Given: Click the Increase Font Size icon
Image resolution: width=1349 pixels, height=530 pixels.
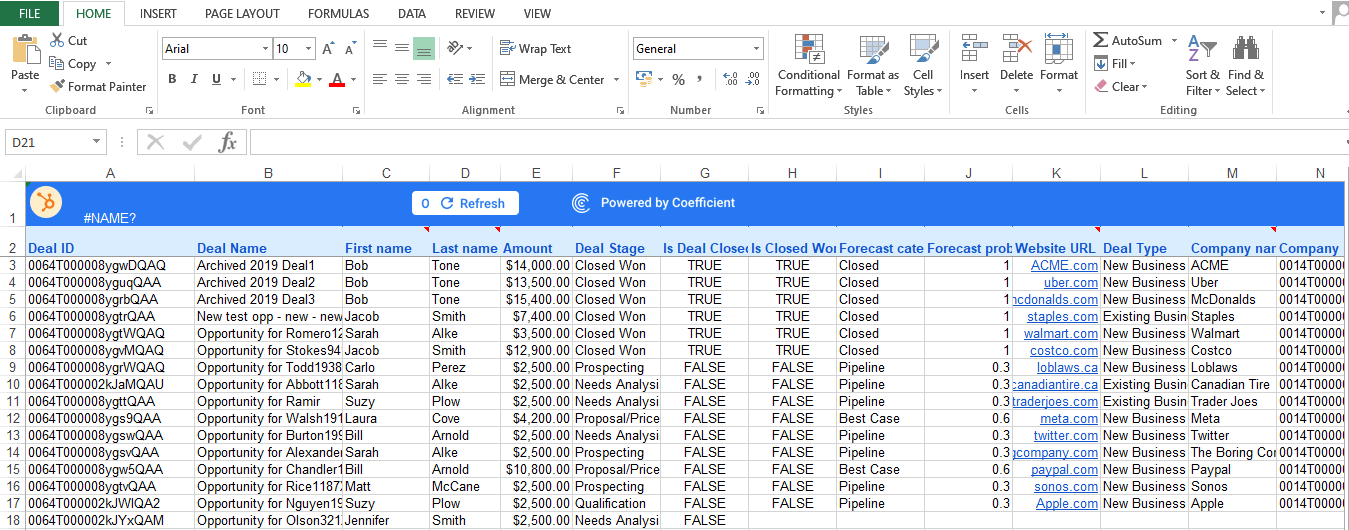Looking at the screenshot, I should [328, 49].
